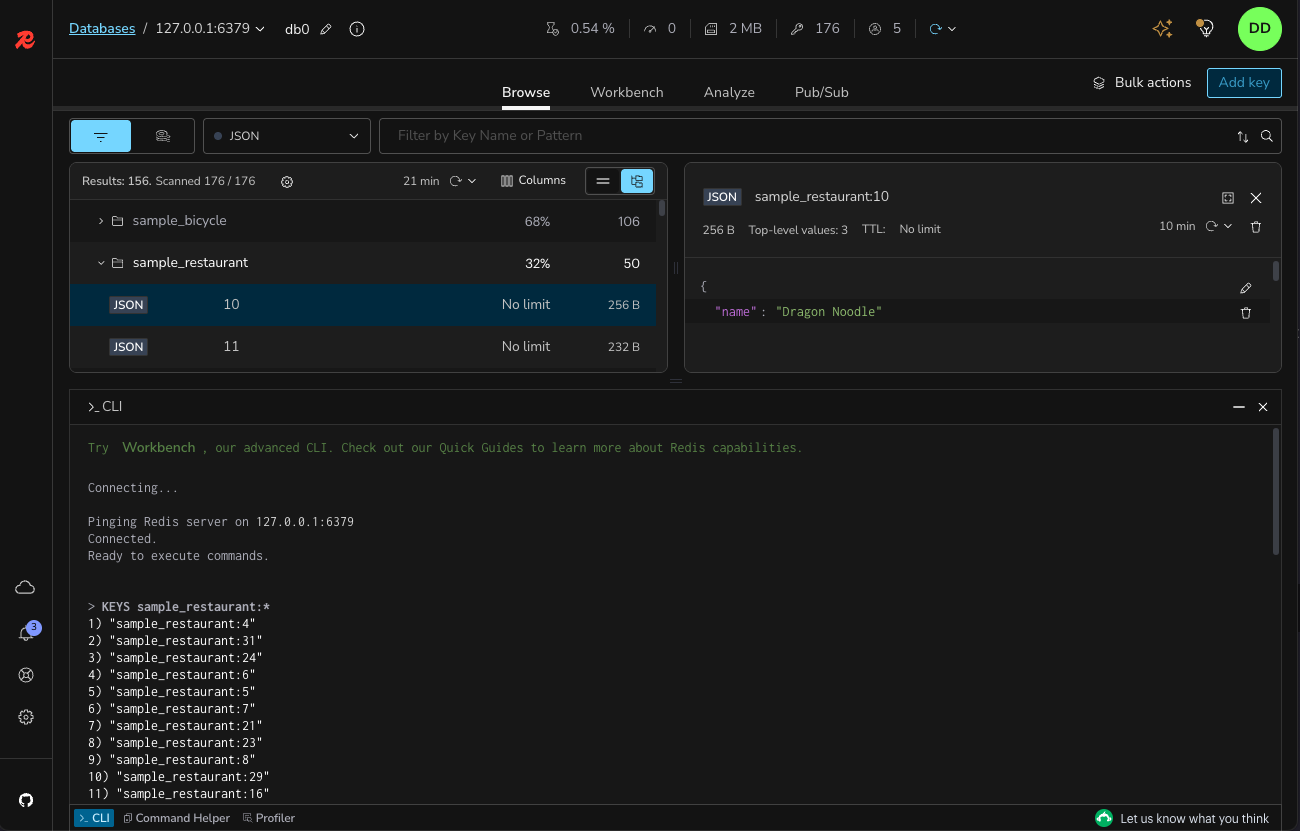Switch to tree view toggle
1300x831 pixels.
pos(637,181)
